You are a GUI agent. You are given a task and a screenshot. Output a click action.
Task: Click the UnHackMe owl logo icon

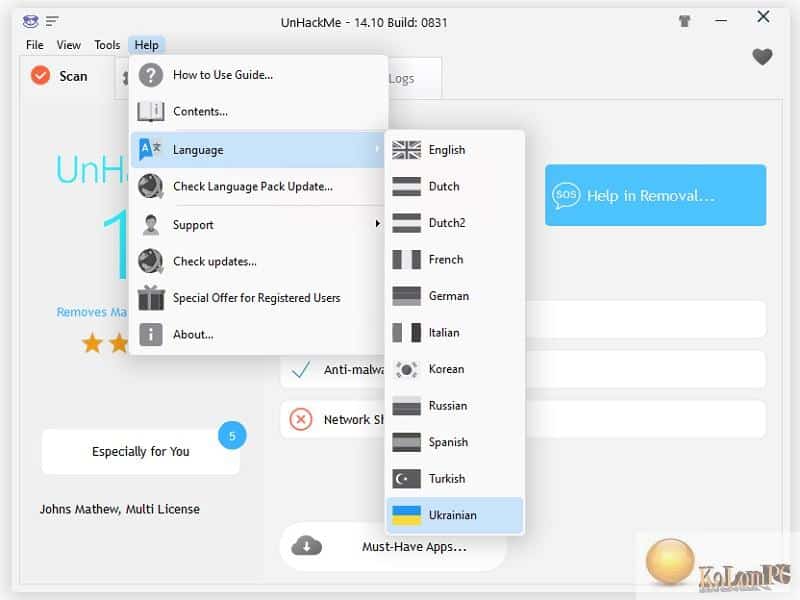[x=30, y=21]
